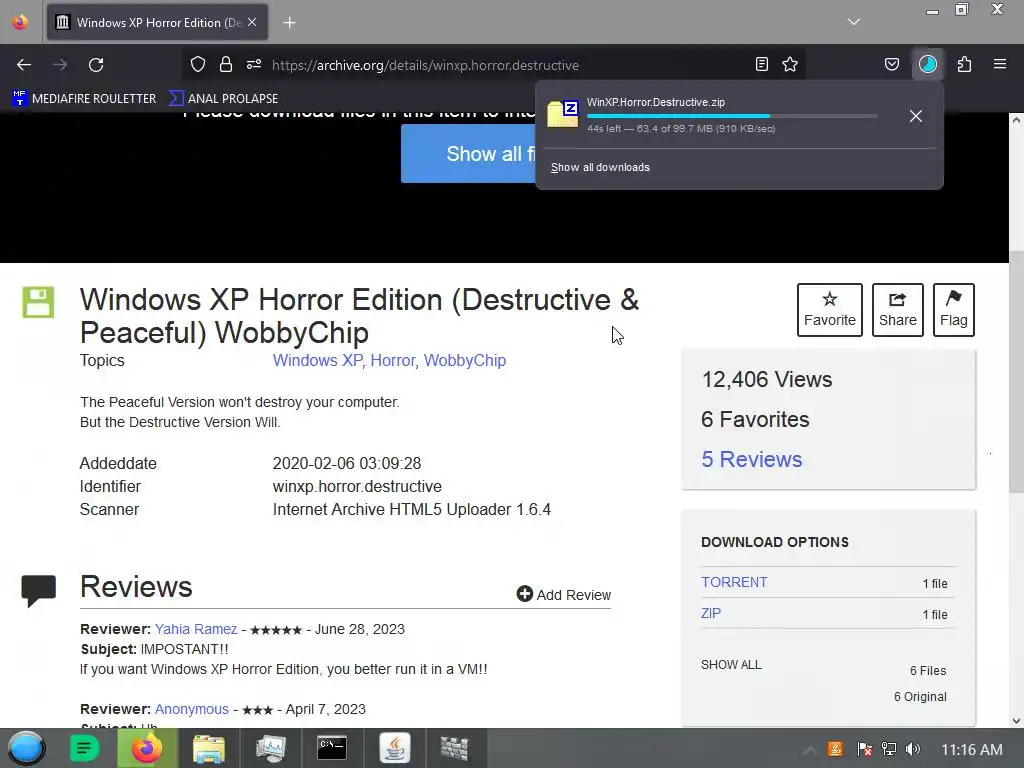Open the WobbyChip topic link
The image size is (1024, 768).
coord(465,360)
